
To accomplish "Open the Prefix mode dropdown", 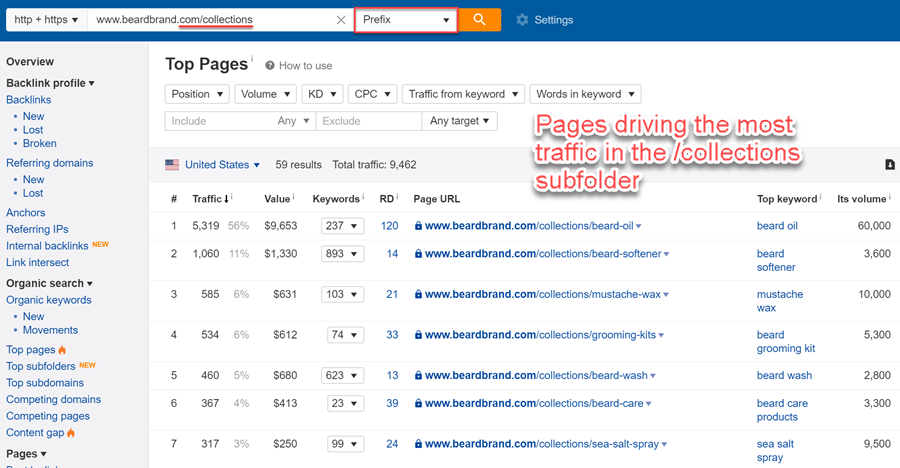I will (x=406, y=20).
